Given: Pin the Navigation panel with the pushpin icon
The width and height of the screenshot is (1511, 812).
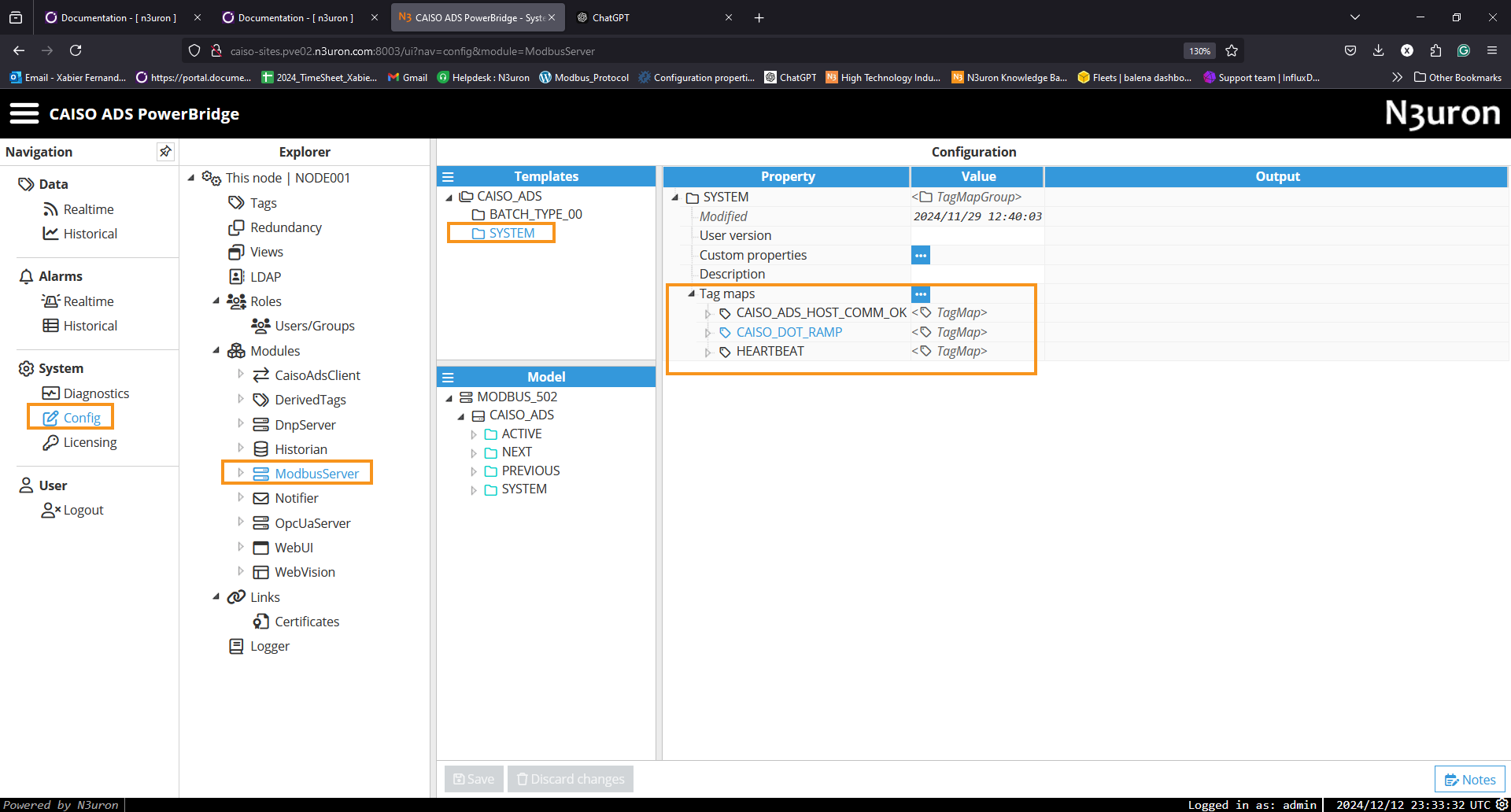Looking at the screenshot, I should click(x=165, y=151).
